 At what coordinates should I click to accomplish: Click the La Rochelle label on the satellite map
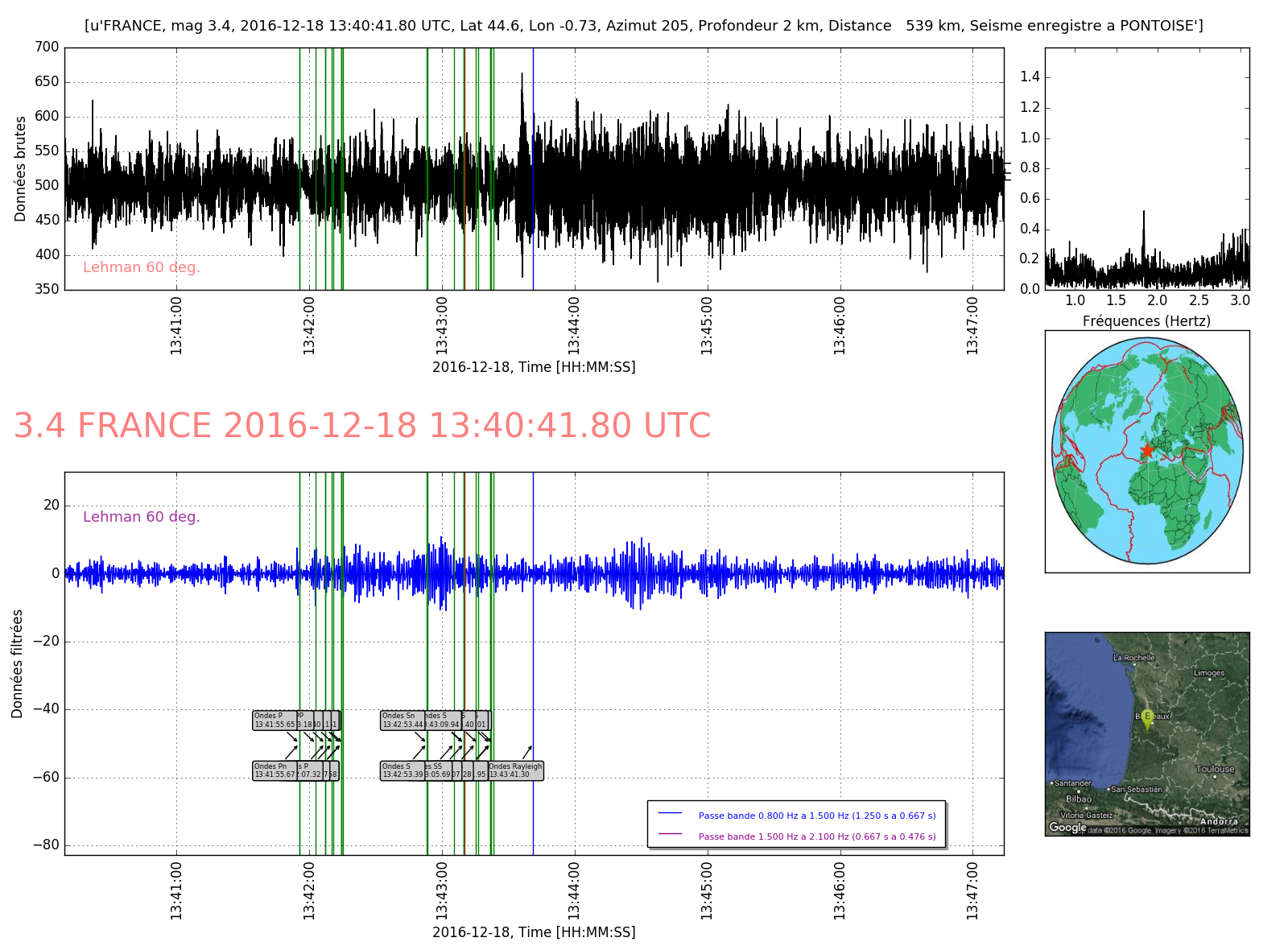[x=1133, y=658]
